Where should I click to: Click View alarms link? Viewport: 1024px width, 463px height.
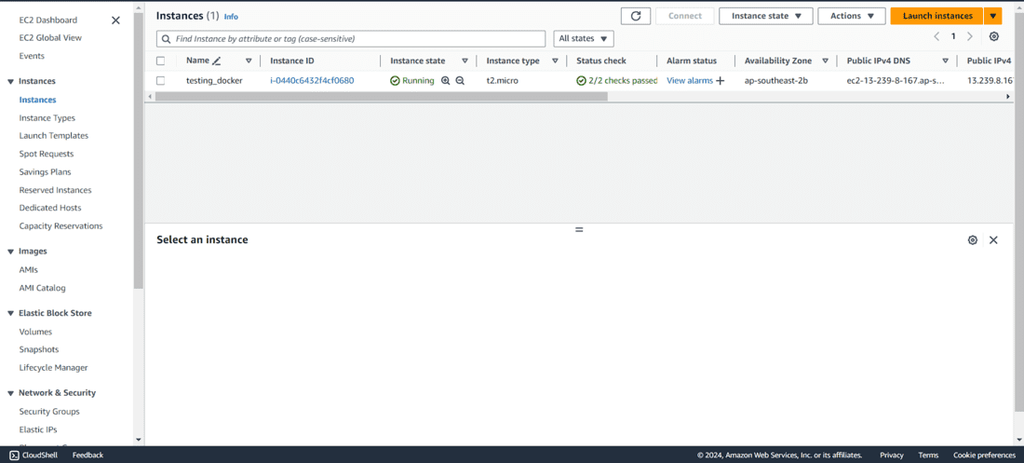click(690, 81)
